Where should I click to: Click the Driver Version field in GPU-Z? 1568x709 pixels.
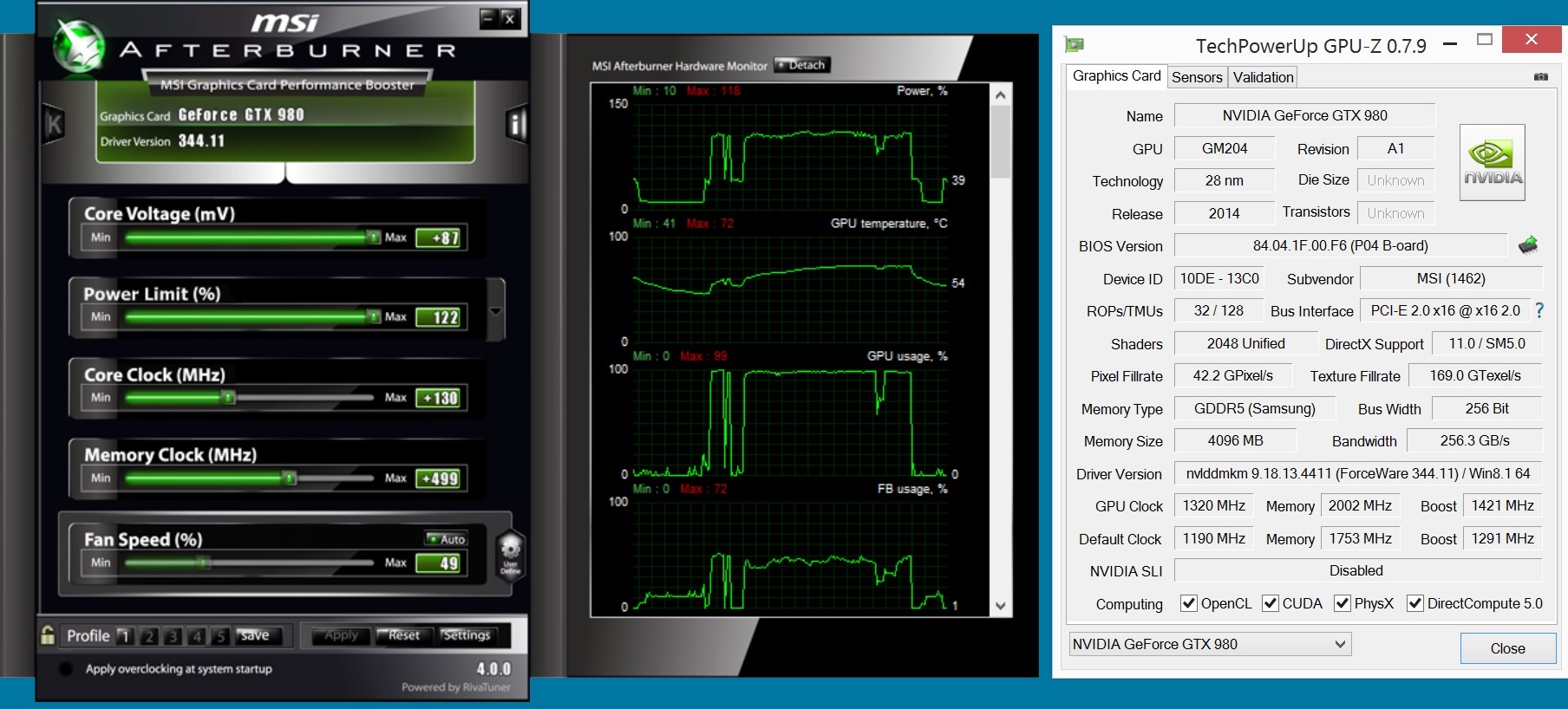pos(1358,473)
